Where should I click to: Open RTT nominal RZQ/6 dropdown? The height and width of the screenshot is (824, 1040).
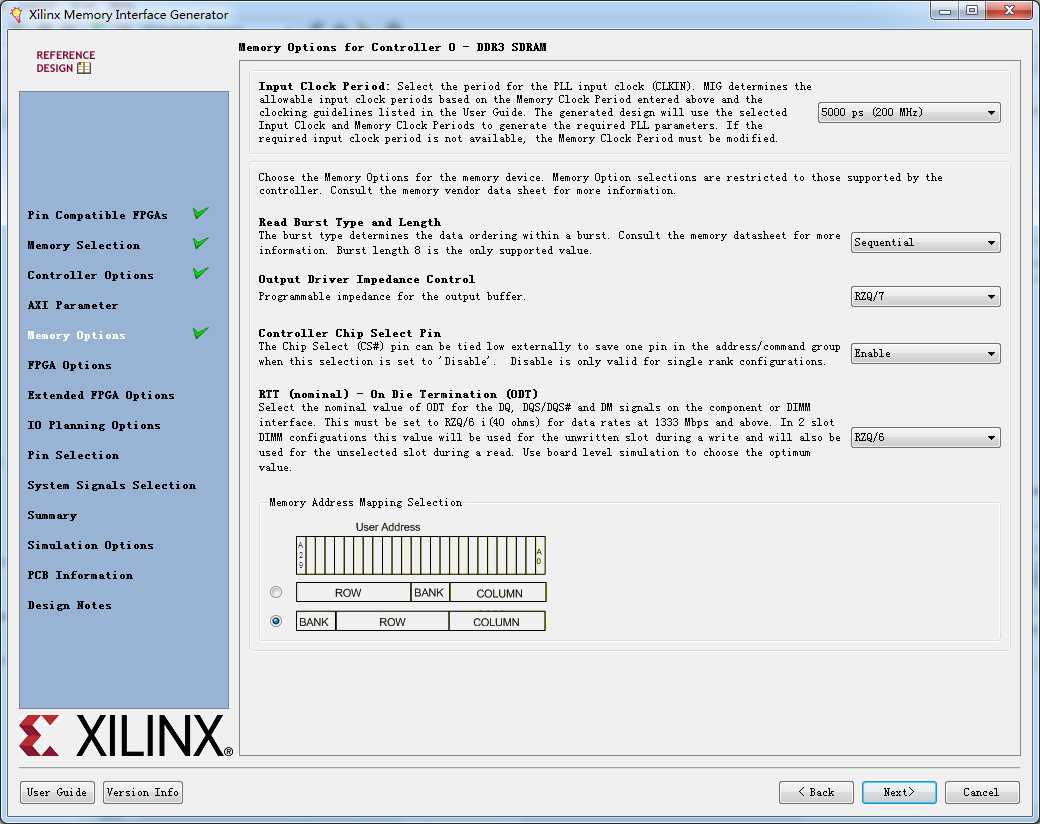[925, 438]
